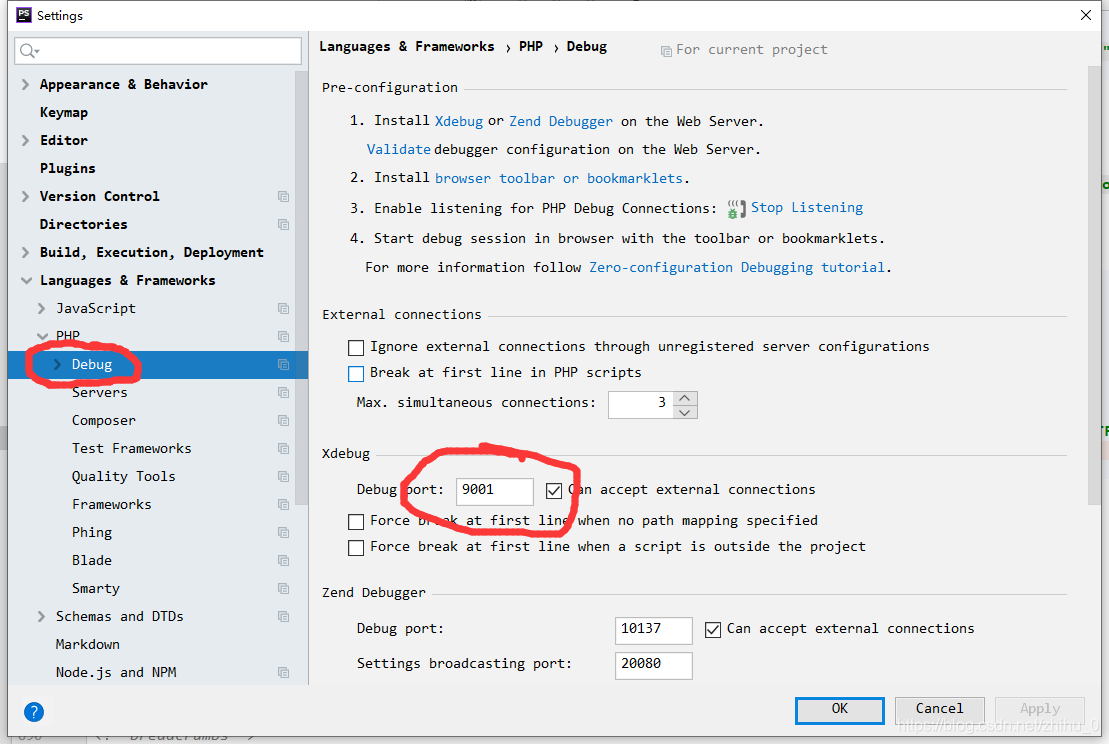Click the settings search field

point(158,51)
